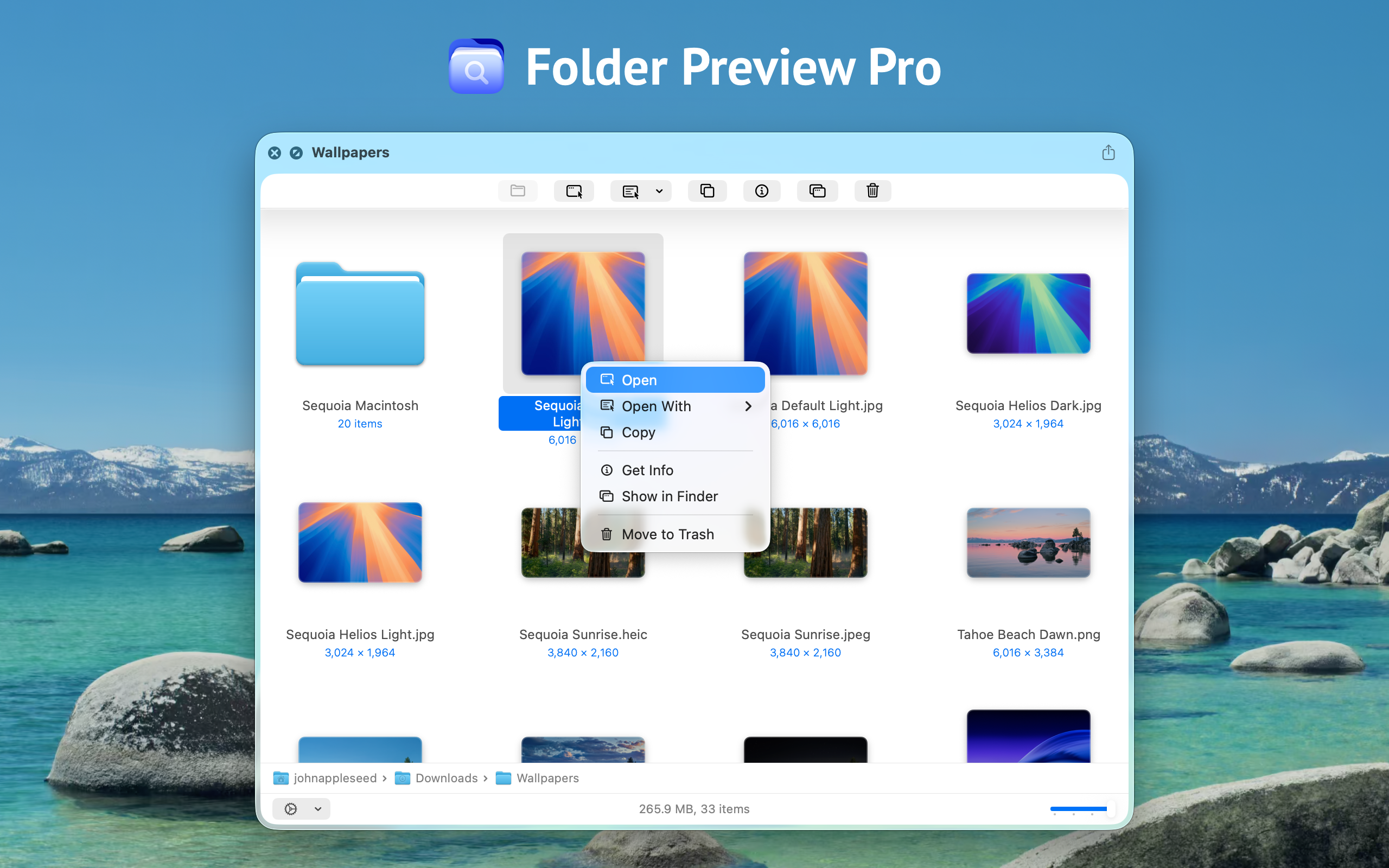Screen dimensions: 1389x868
Task: Expand the Open With toolbar dropdown arrow
Action: coord(659,191)
